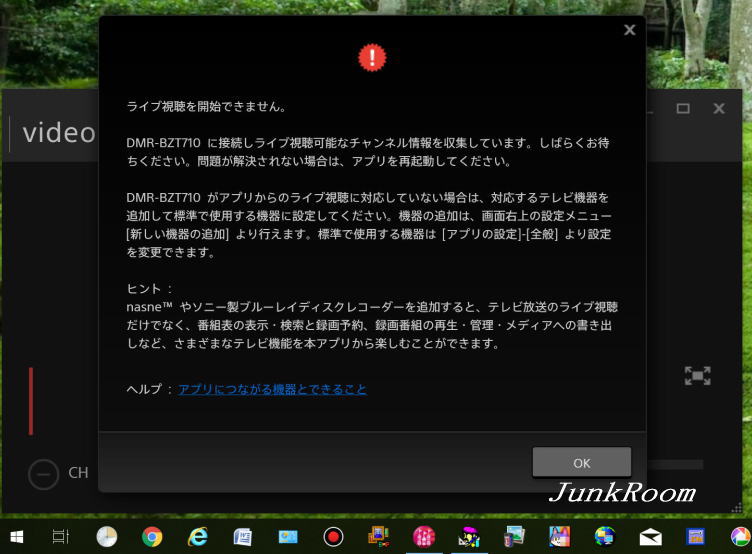Open the cat picture taskbar icon
The image size is (752, 554).
[x=560, y=537]
